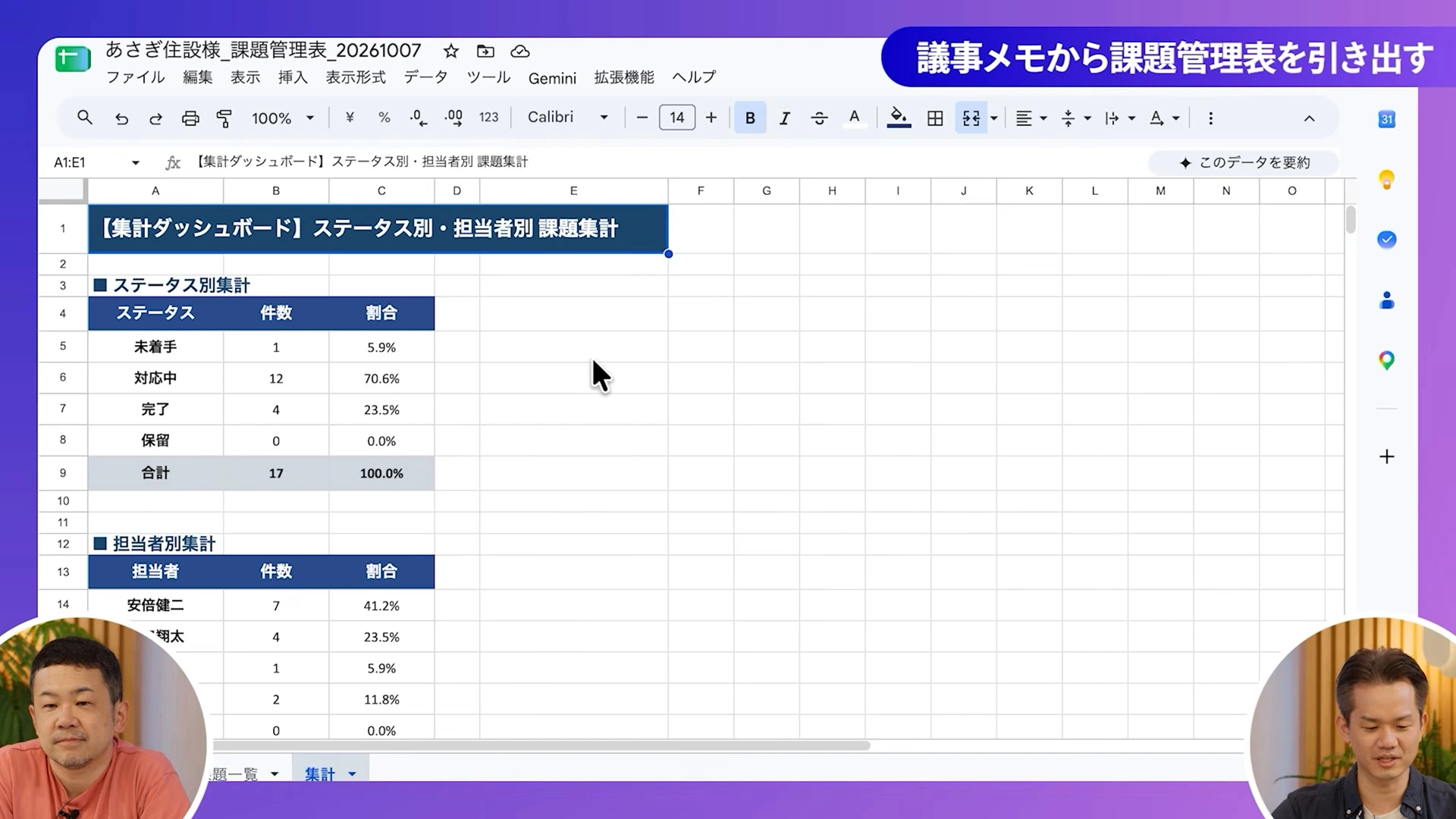Open the Calibri font dropdown
This screenshot has width=1456, height=819.
568,118
